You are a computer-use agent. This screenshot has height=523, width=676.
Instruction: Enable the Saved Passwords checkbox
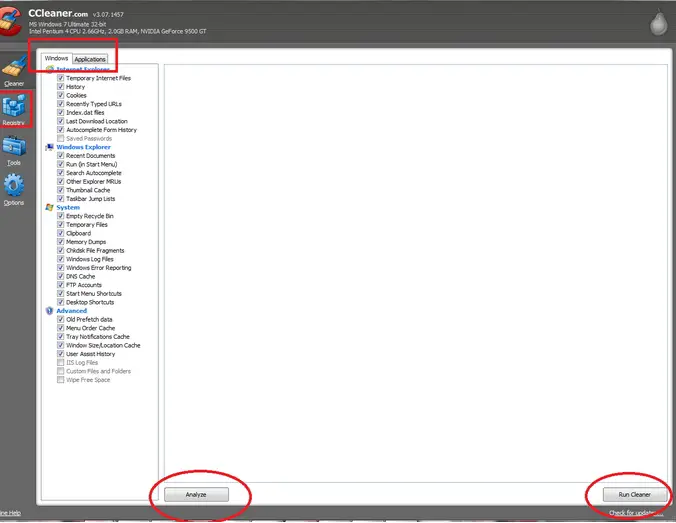(x=61, y=138)
